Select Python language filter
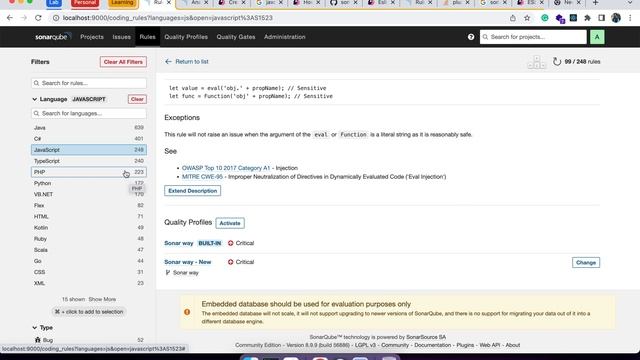The image size is (640, 360). (x=89, y=183)
